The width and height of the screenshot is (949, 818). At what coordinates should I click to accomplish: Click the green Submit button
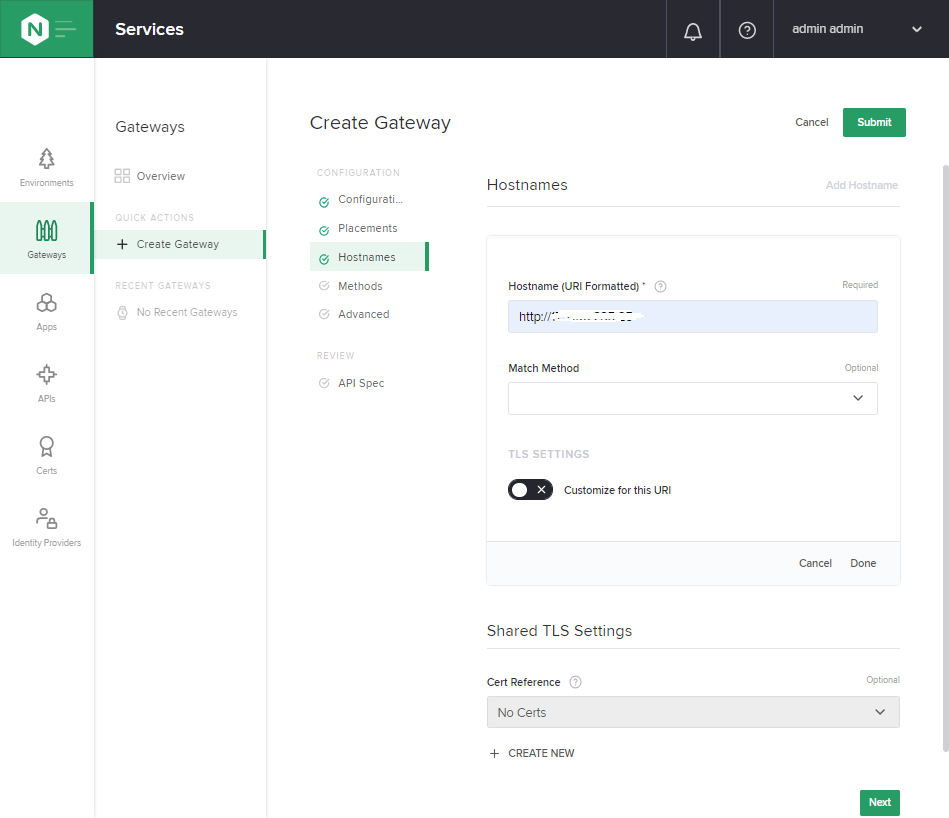(874, 122)
